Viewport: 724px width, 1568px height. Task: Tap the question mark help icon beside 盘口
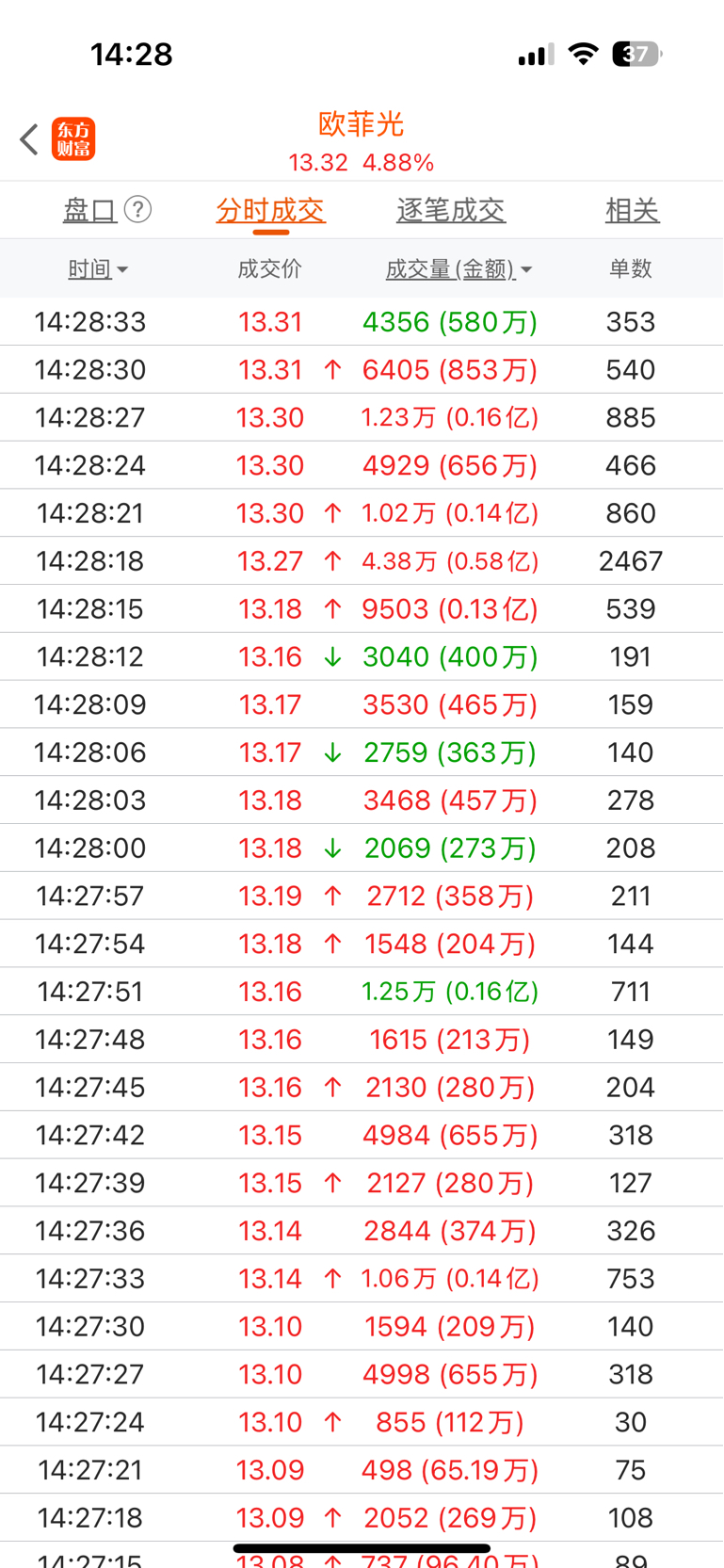(x=137, y=209)
